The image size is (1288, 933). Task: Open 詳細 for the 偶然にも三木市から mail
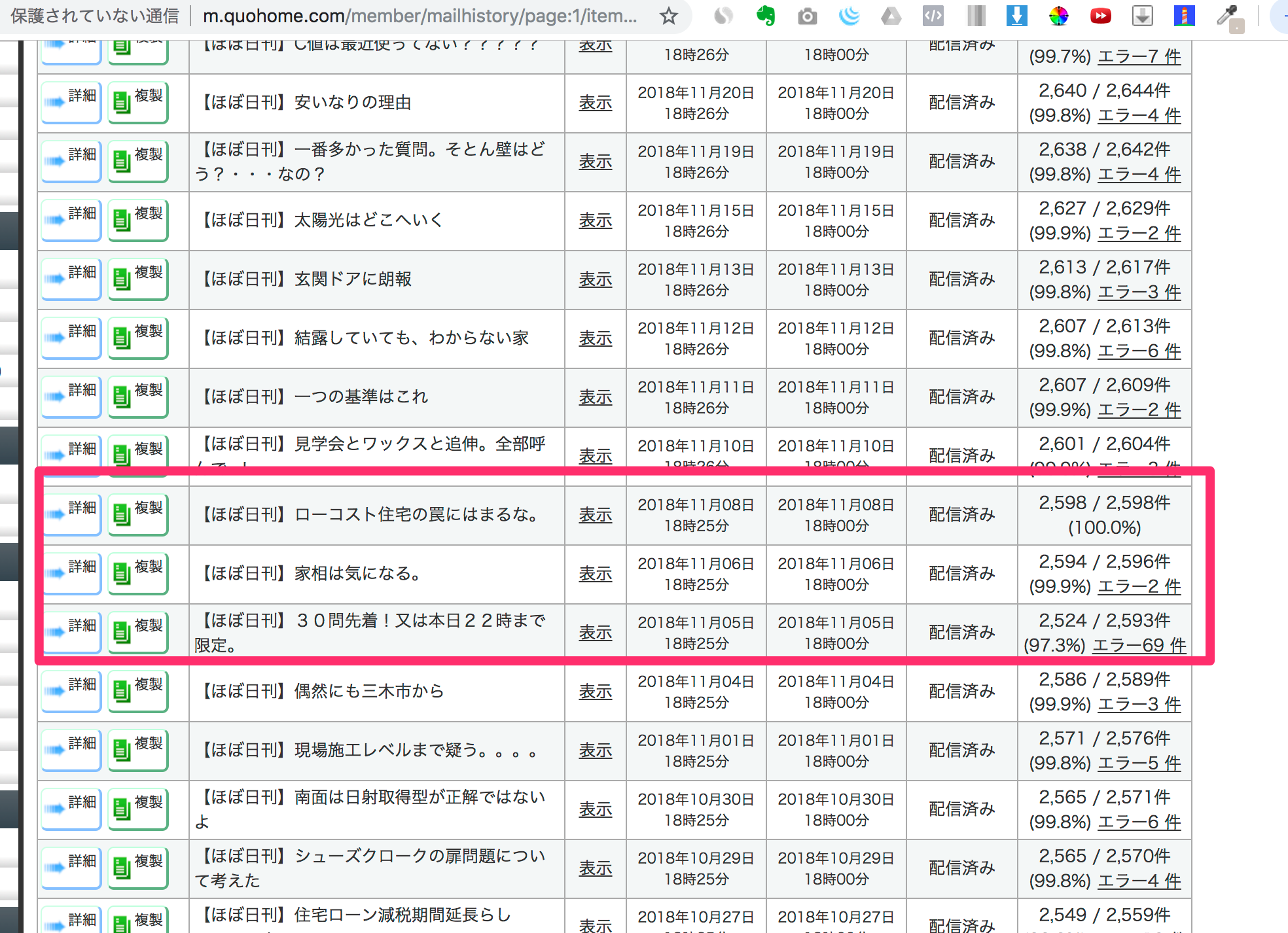click(x=71, y=690)
